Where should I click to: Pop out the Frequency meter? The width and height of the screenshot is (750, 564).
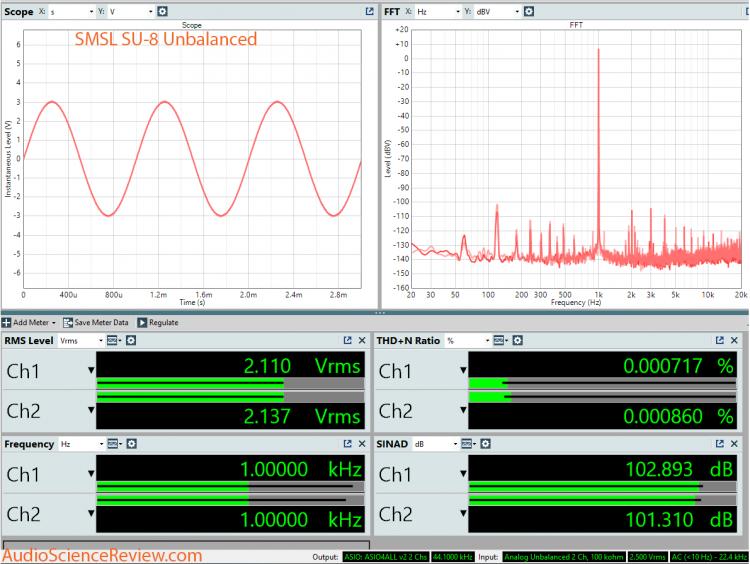click(x=346, y=443)
